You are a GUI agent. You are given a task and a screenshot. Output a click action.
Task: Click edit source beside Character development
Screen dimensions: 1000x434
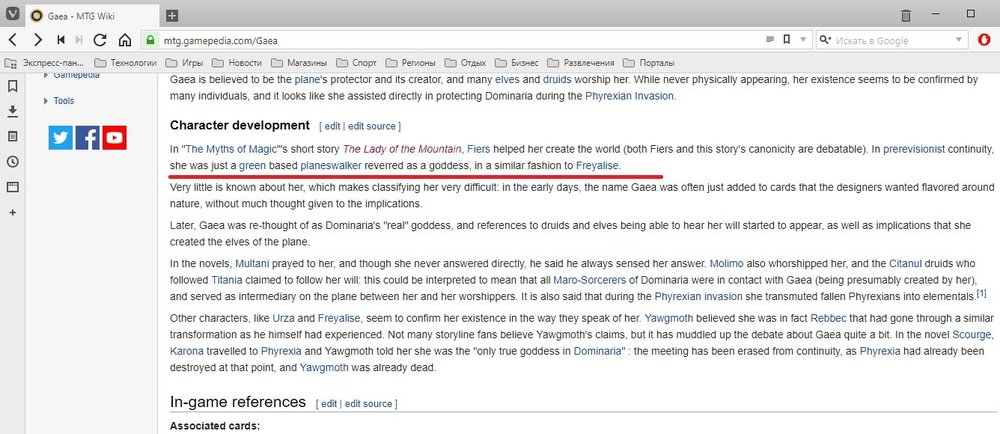(371, 126)
